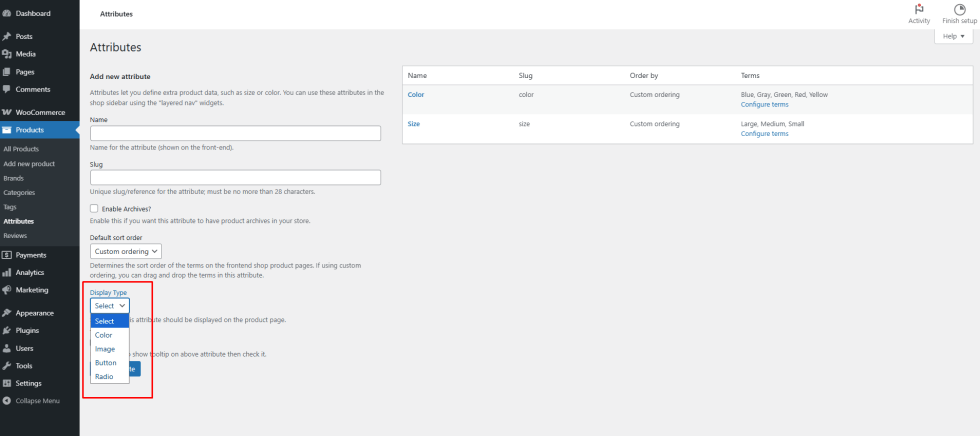Enable the Archives checkbox
Viewport: 980px width, 436px height.
[95, 208]
